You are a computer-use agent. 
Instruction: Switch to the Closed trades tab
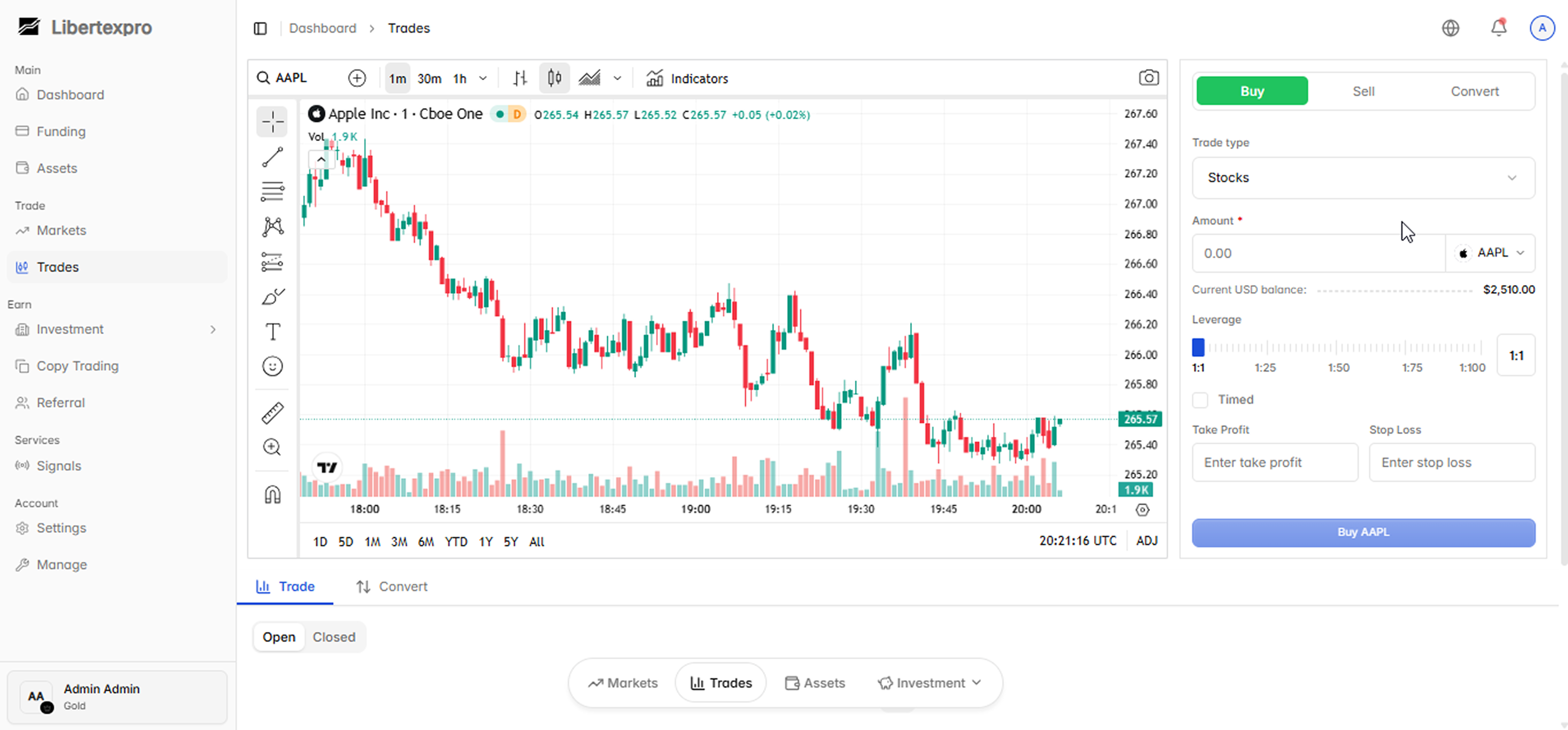point(334,637)
